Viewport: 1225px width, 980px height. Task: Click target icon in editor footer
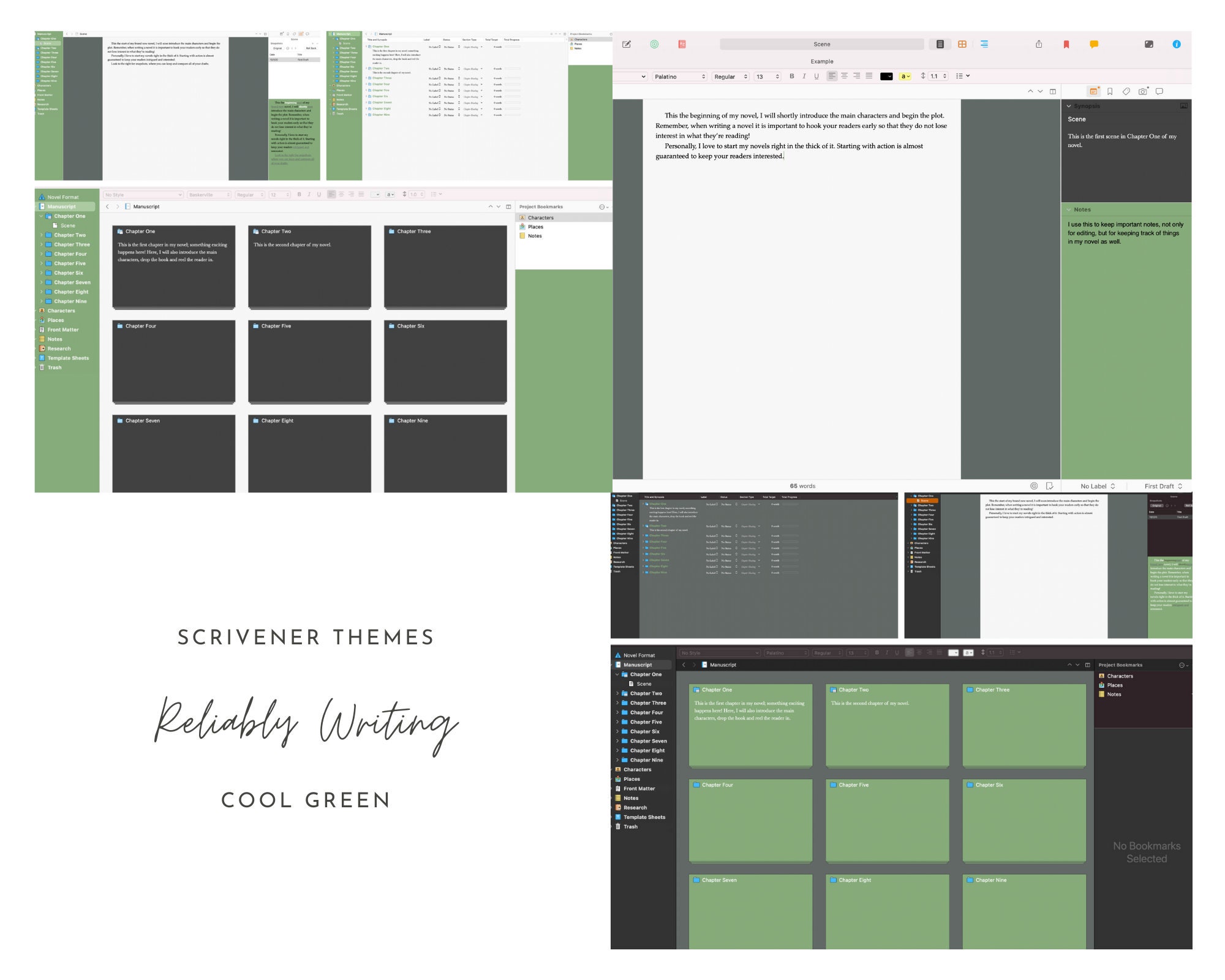(x=1034, y=486)
